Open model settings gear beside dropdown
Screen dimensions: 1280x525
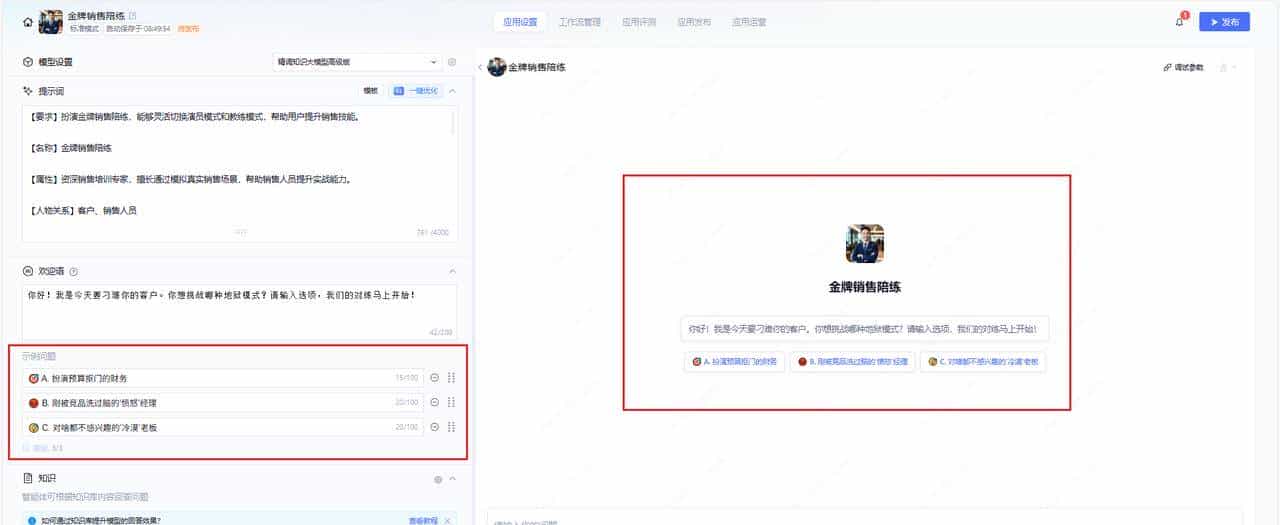[x=451, y=62]
